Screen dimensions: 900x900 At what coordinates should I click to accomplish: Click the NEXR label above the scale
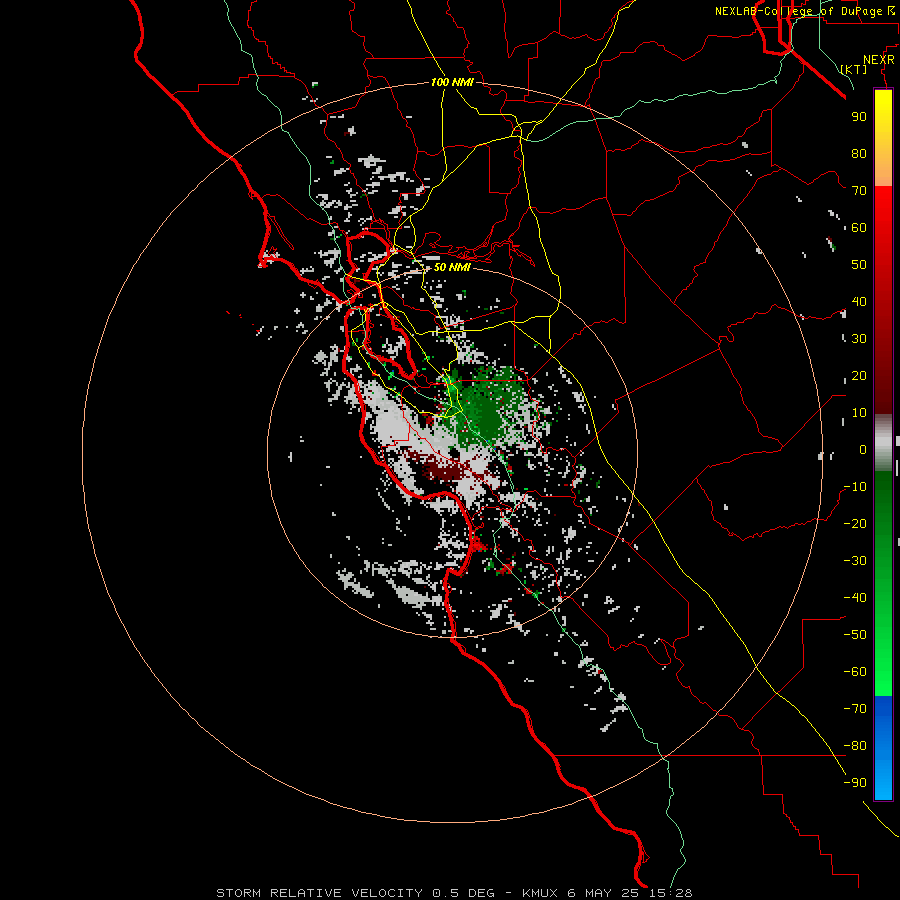[x=879, y=60]
